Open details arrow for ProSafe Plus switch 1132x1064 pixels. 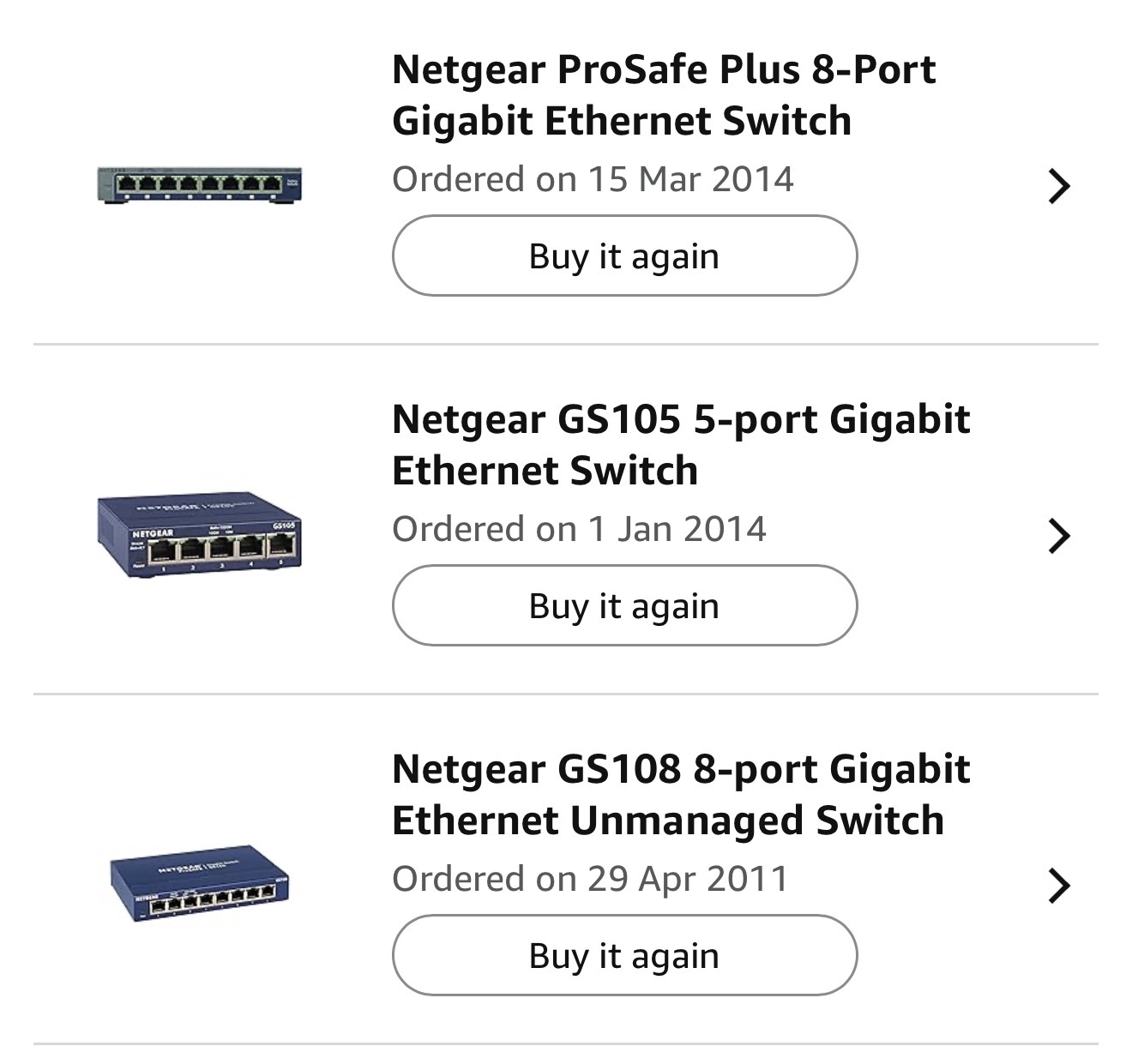[x=1059, y=186]
